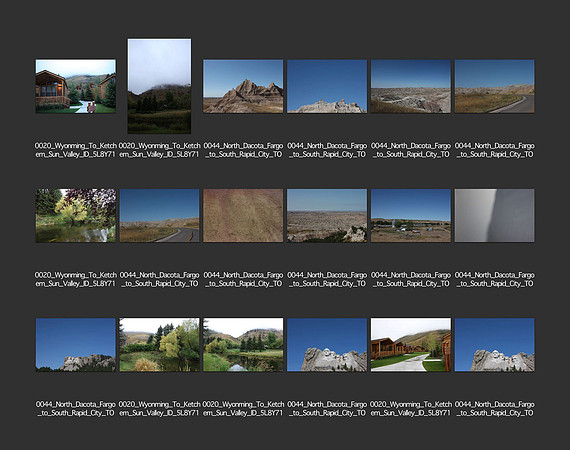
Task: Open the pond reflecting hills thumbnail
Action: pos(243,345)
